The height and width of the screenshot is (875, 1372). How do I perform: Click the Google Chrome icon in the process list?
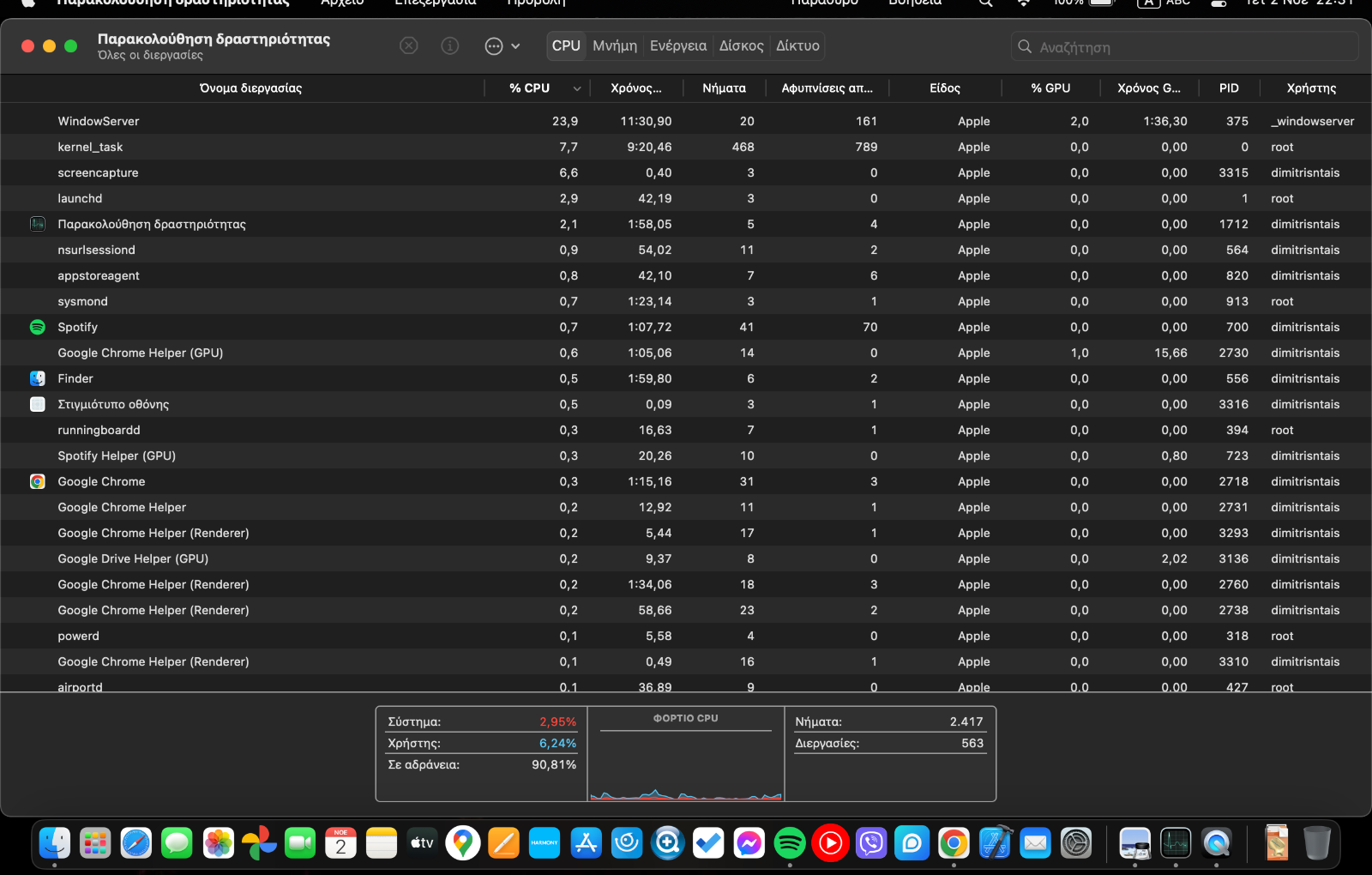[38, 481]
